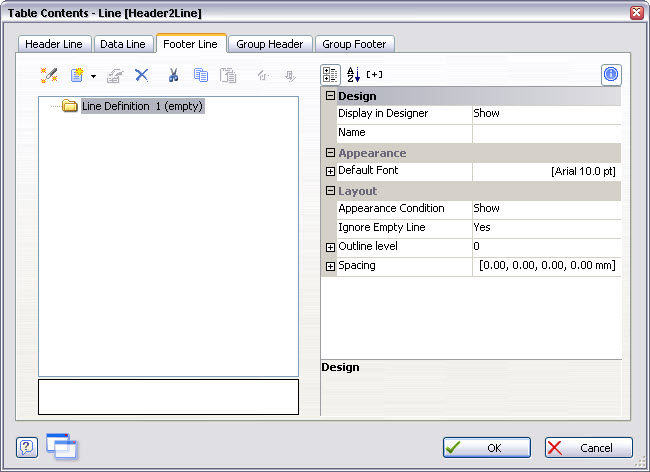650x472 pixels.
Task: Expand the Spacing property
Action: click(330, 266)
